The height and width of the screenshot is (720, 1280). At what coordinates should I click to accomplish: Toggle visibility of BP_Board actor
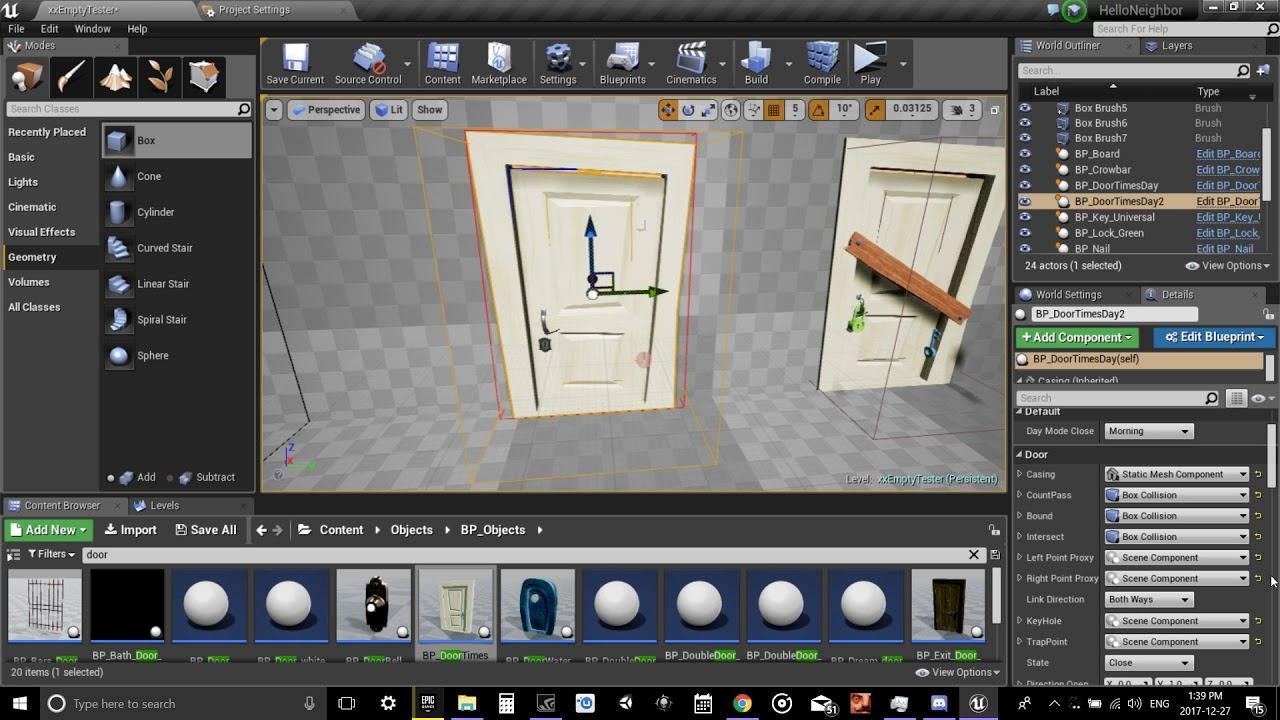click(x=1025, y=154)
